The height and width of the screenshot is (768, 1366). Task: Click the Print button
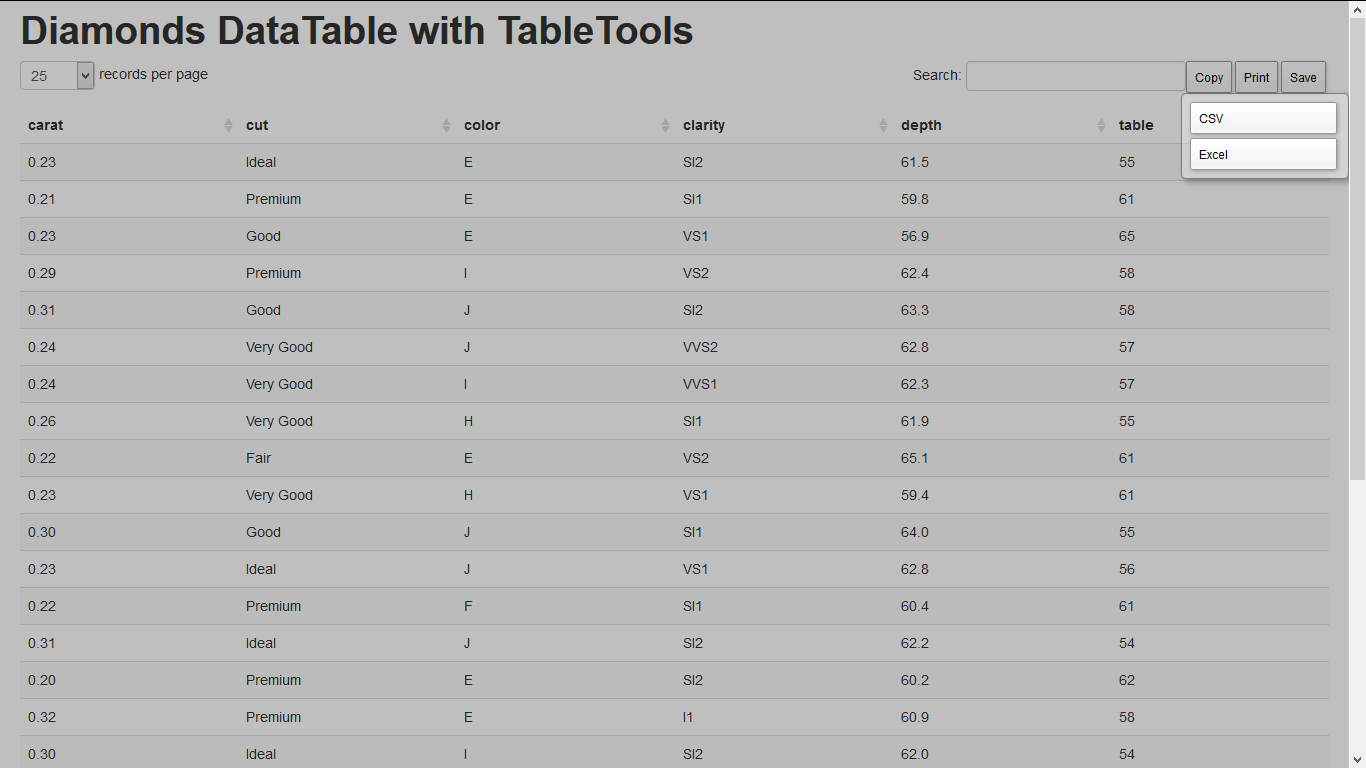pyautogui.click(x=1256, y=77)
